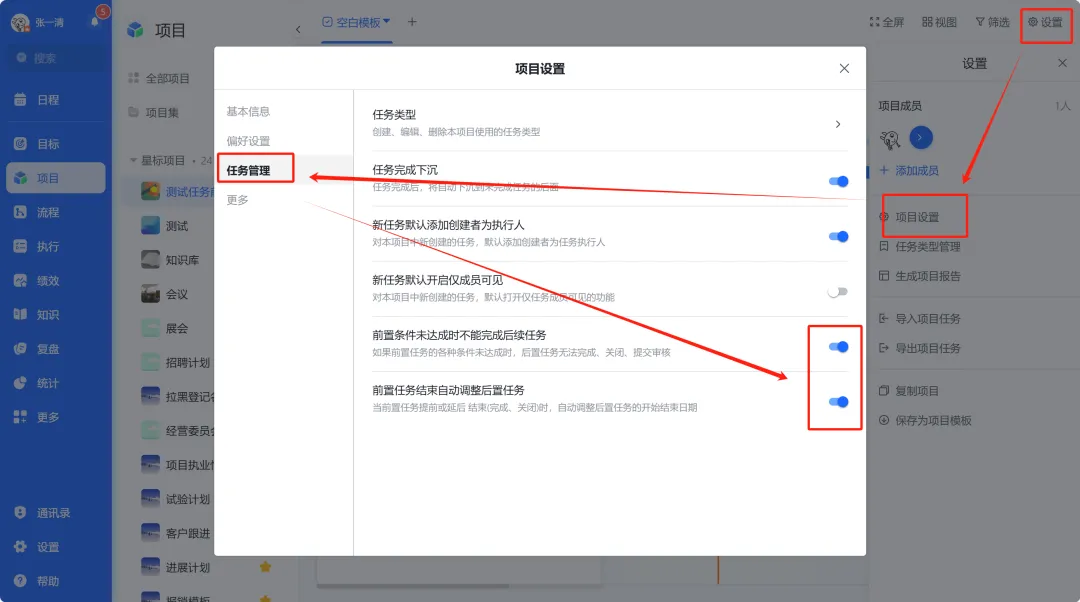
Task: Open 任务类型管理 in settings panel
Action: coord(920,247)
